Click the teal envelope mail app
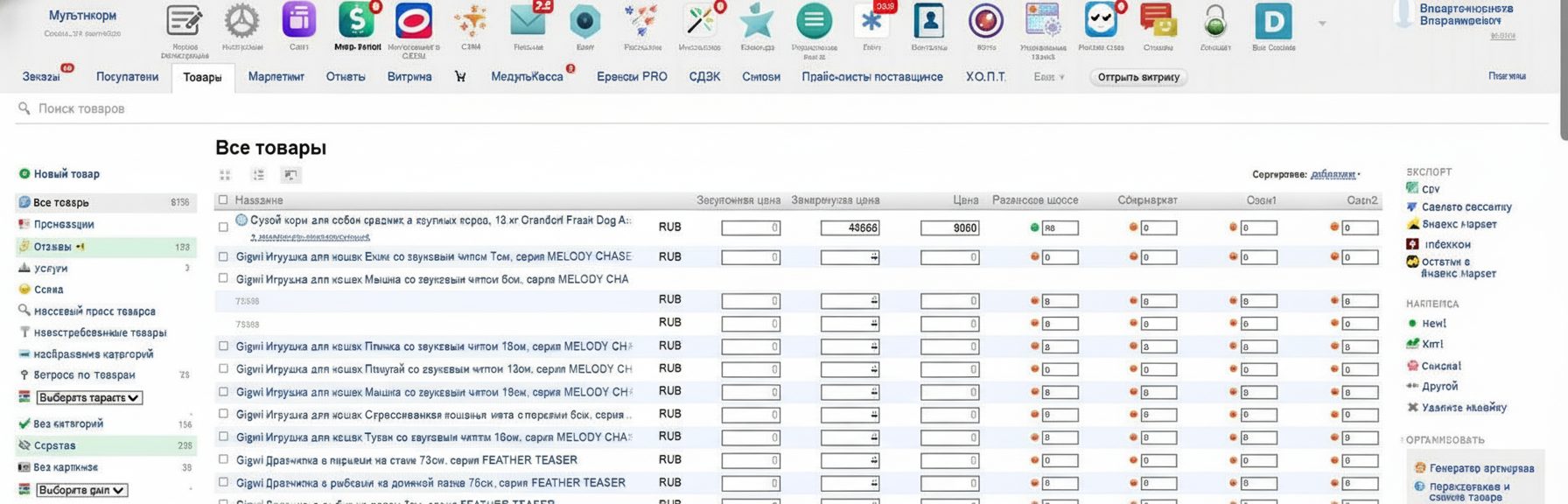 point(528,21)
